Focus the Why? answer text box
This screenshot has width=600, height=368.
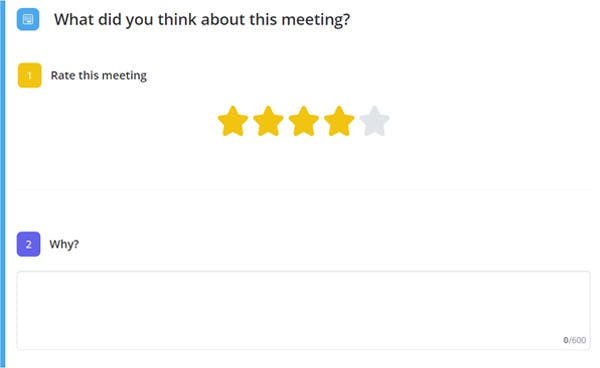pos(303,311)
